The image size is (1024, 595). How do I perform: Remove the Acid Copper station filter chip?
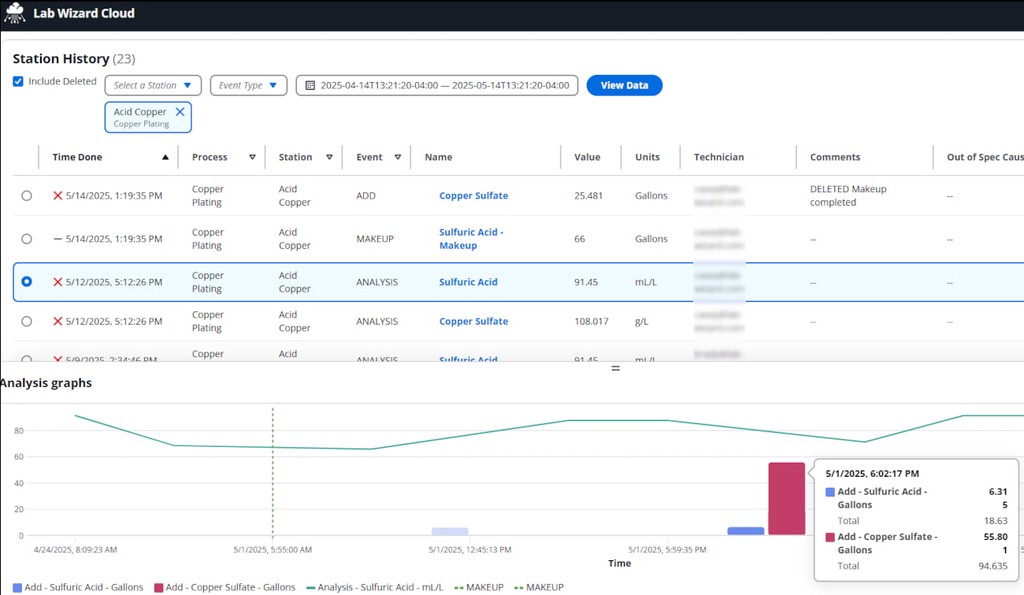click(180, 112)
